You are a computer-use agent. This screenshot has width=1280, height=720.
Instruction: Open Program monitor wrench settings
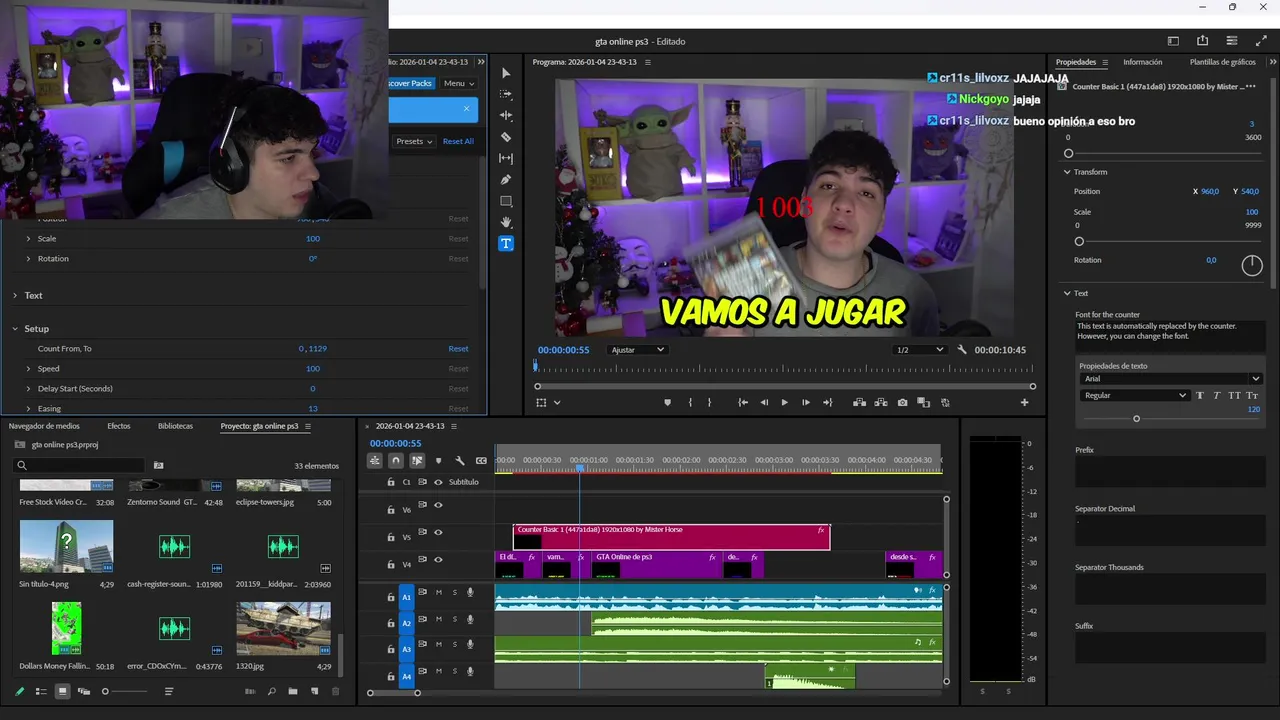pyautogui.click(x=962, y=350)
